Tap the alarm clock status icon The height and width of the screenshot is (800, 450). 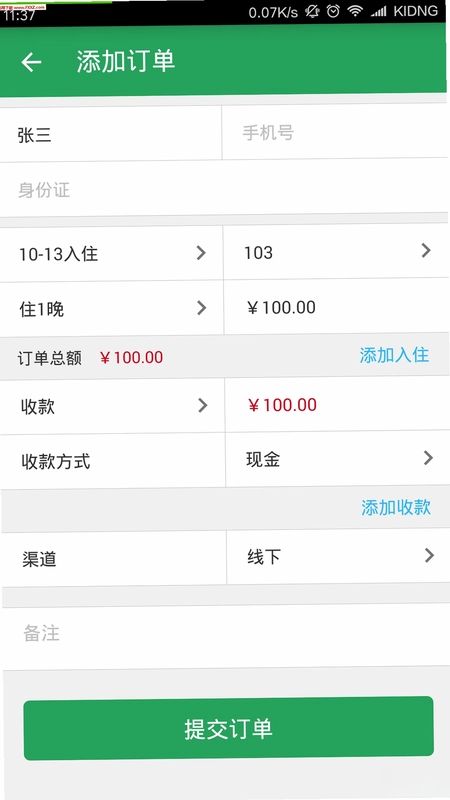click(333, 11)
